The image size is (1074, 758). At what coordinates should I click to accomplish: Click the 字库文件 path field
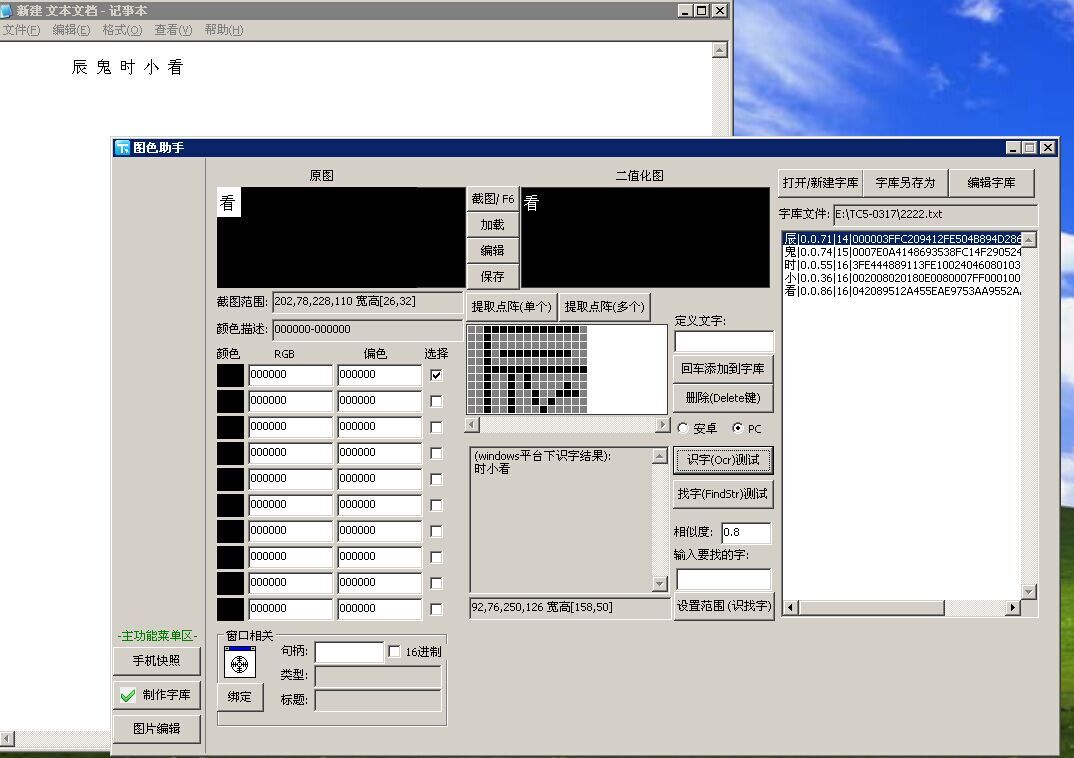click(935, 214)
